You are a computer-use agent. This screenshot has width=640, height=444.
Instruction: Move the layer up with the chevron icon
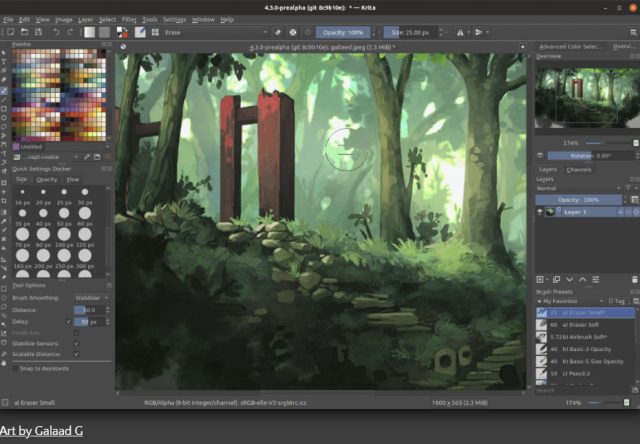click(x=582, y=280)
